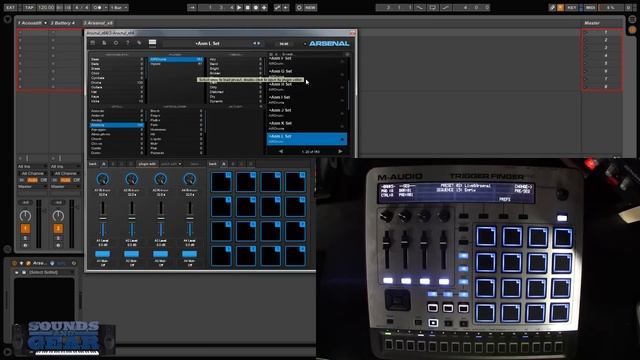Click the document icon in Arsenal toolbar
The width and height of the screenshot is (640, 360).
click(x=104, y=43)
